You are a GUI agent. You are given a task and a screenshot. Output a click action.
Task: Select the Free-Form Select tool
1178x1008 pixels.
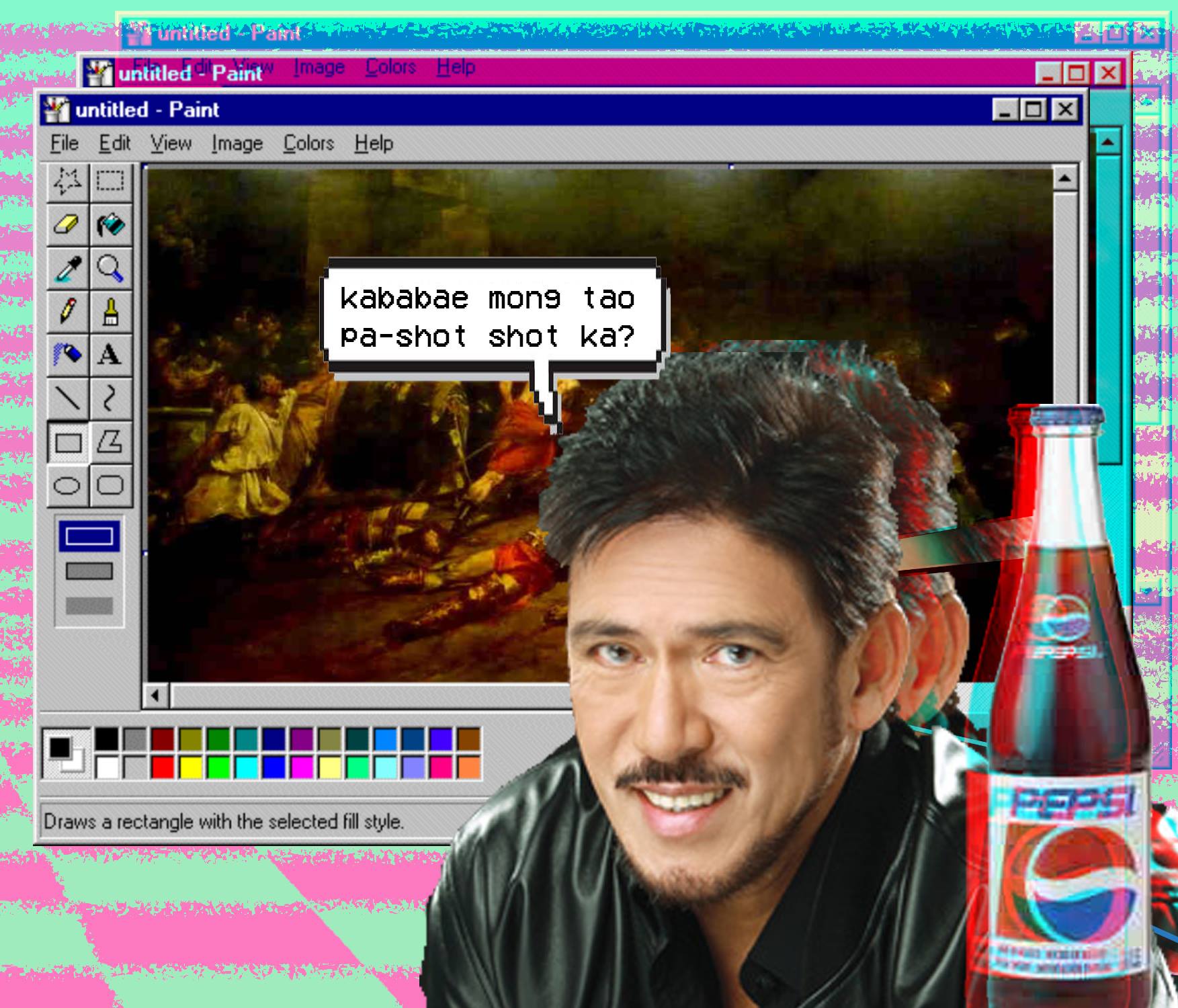click(67, 181)
